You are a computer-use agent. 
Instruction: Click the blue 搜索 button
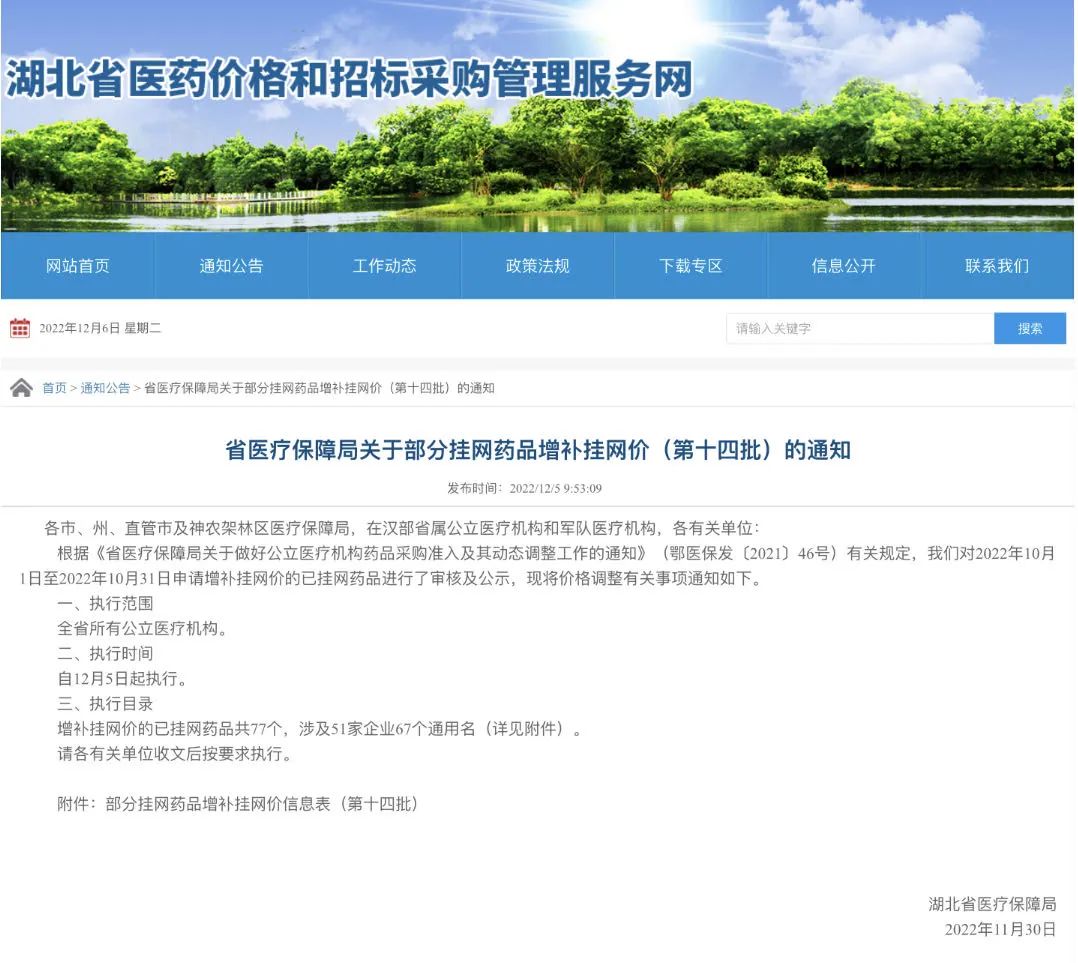click(1030, 329)
